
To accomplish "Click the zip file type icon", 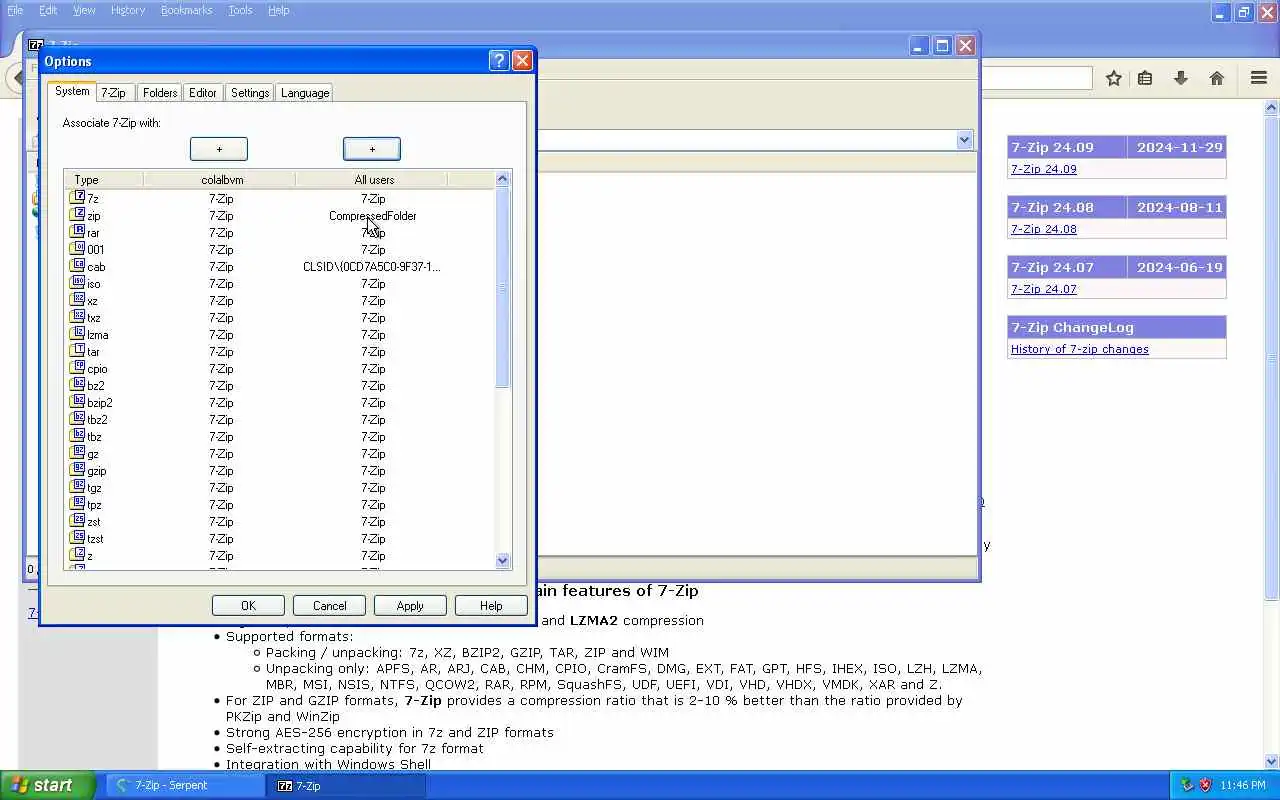I will [x=78, y=215].
